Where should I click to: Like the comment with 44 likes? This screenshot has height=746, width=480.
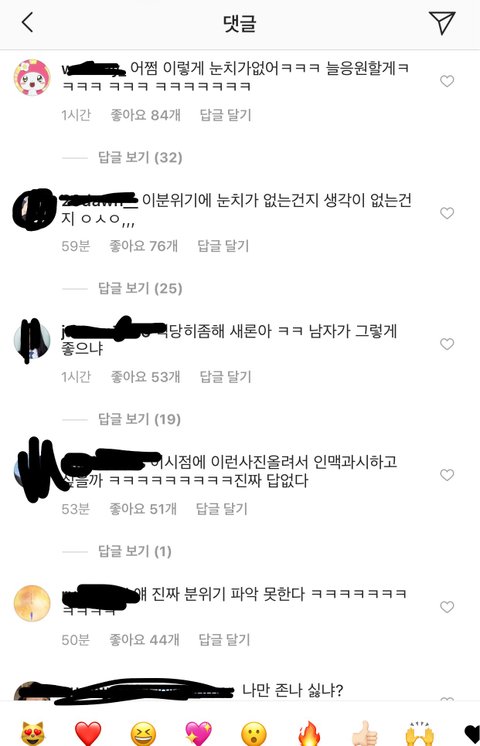click(x=447, y=607)
